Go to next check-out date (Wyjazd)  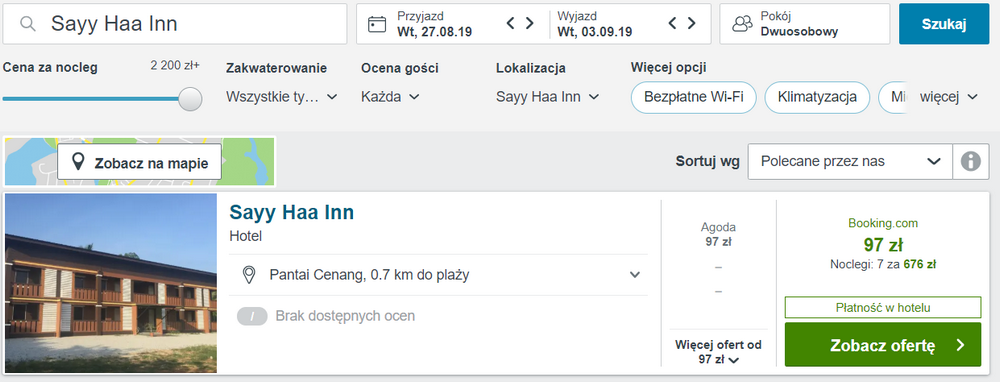click(x=691, y=24)
